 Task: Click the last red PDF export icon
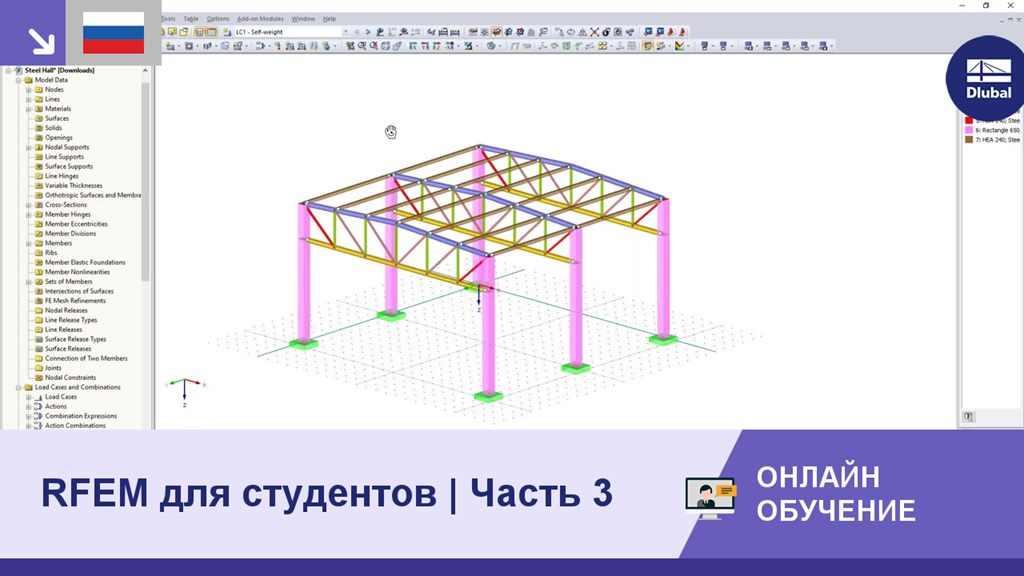coord(682,31)
